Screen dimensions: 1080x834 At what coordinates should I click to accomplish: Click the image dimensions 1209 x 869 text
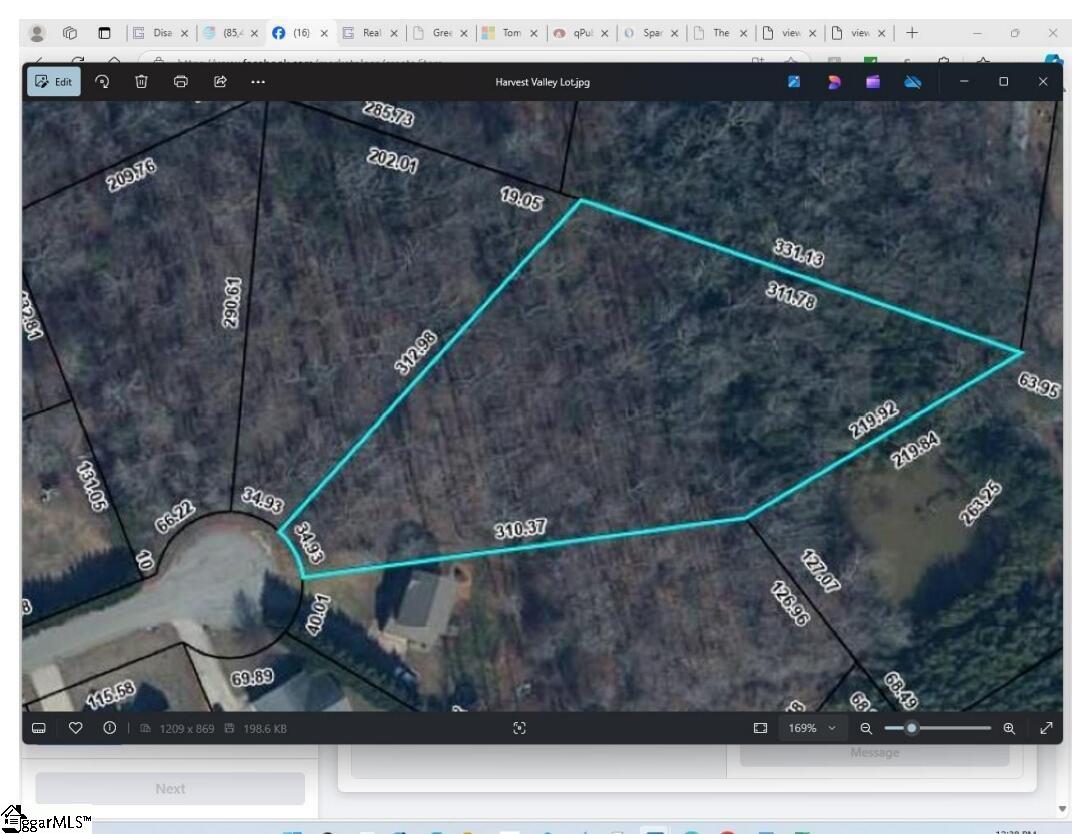tap(187, 729)
